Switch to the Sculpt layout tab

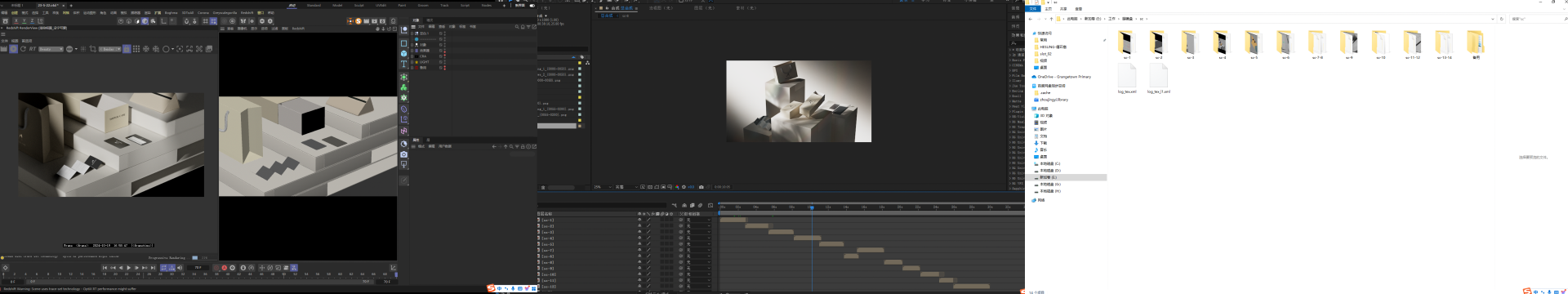[359, 5]
